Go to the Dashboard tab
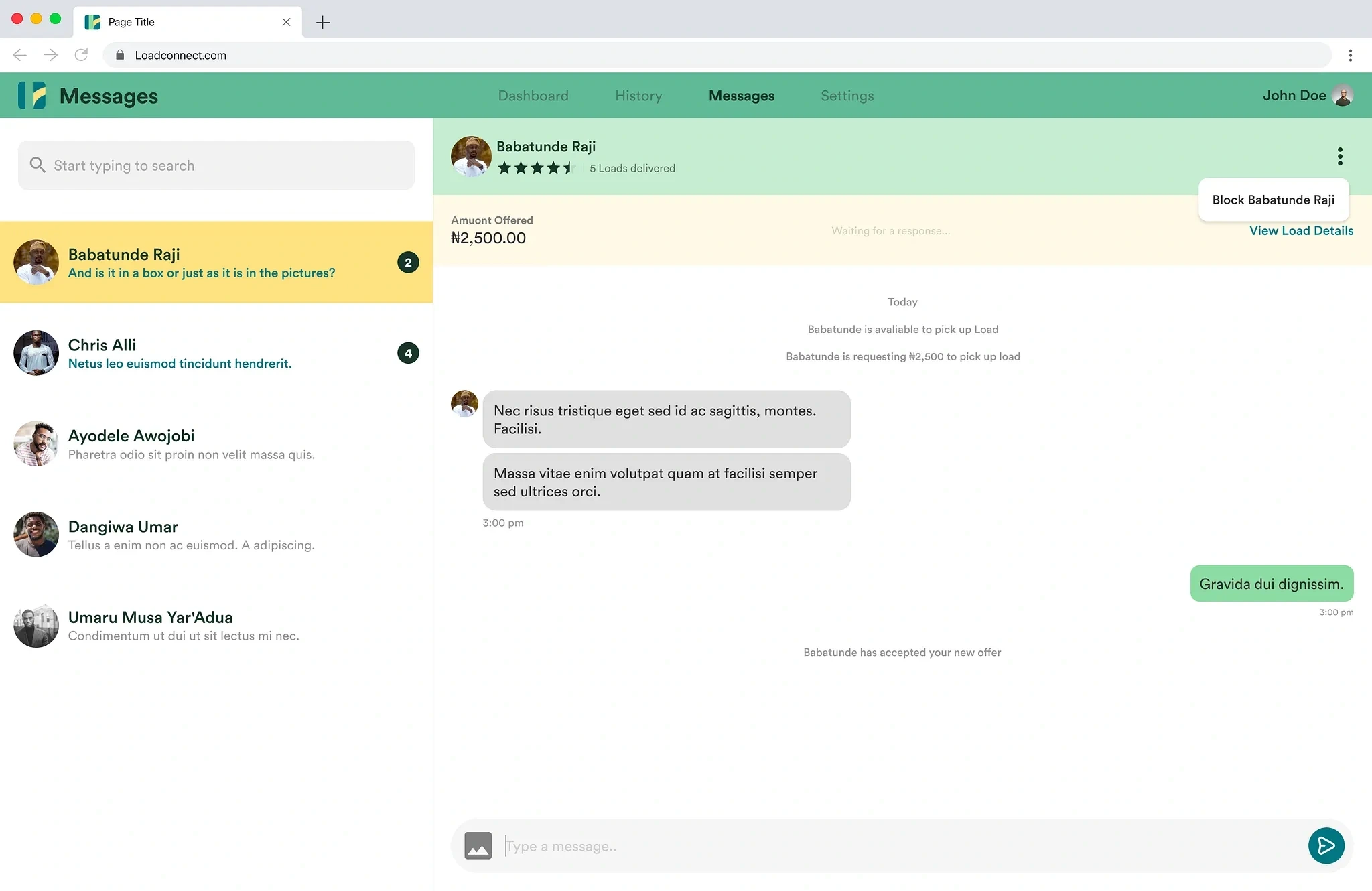 533,96
